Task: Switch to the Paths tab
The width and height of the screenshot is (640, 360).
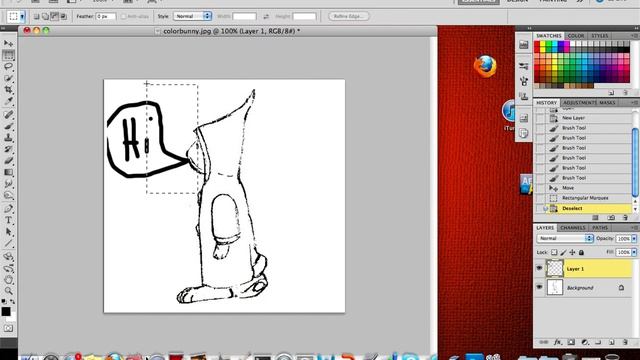Action: pos(600,228)
